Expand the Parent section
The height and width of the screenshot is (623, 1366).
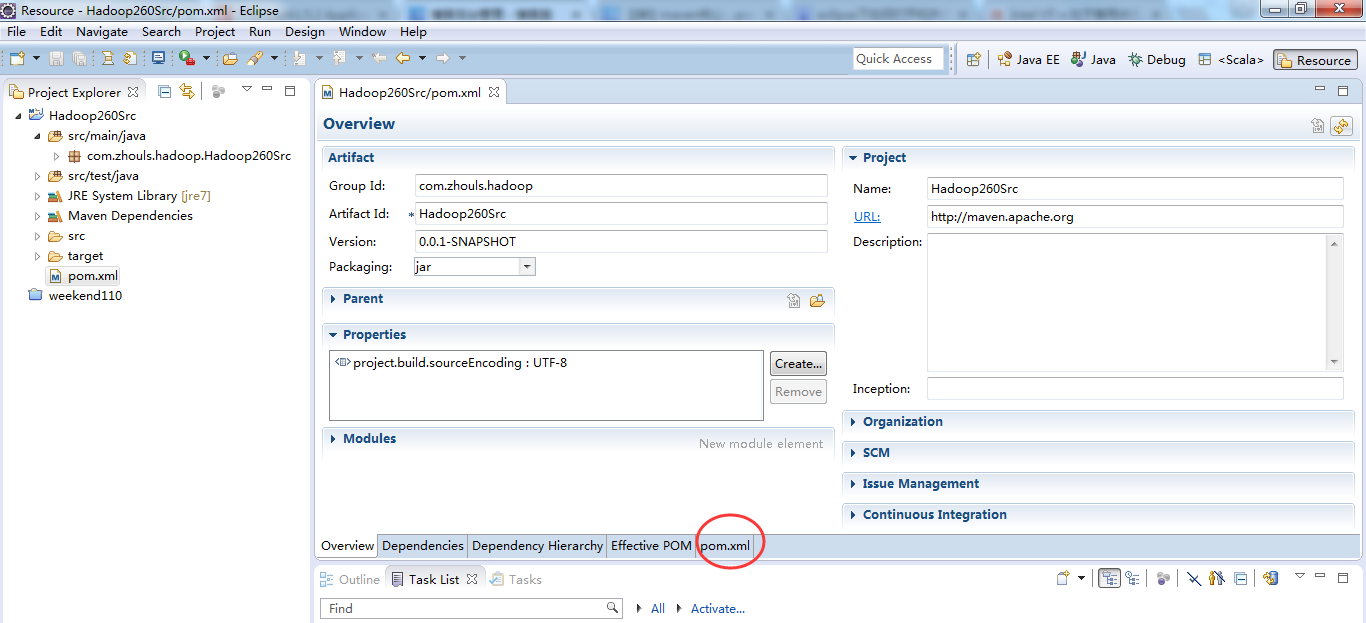pyautogui.click(x=332, y=299)
